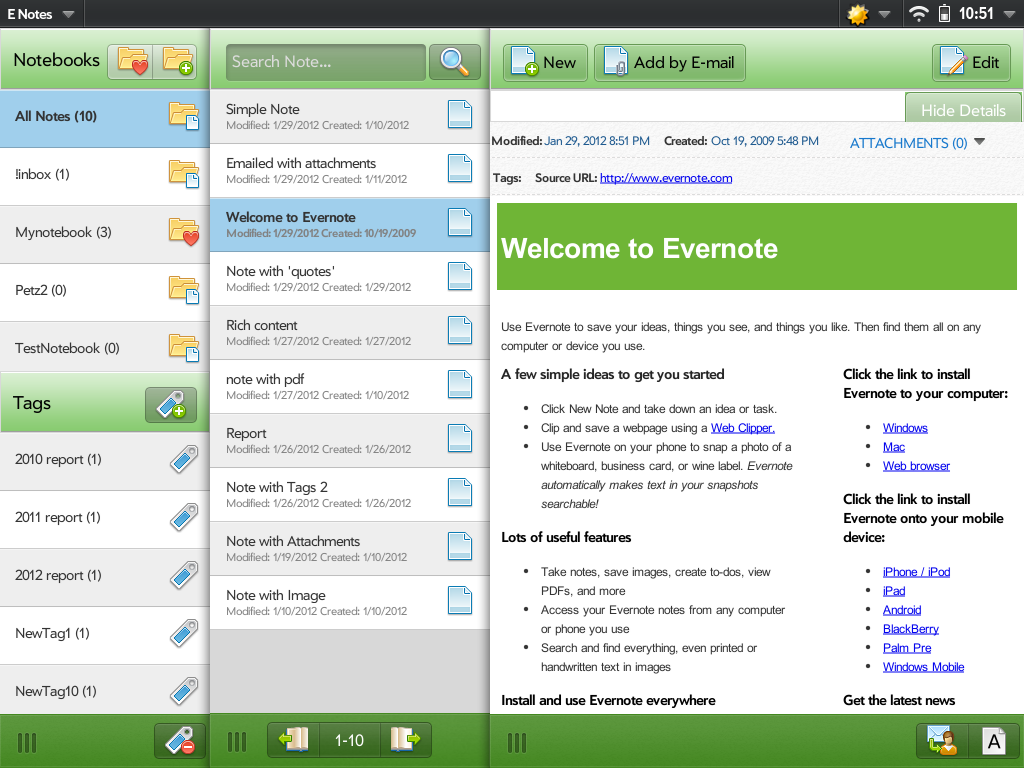Click Petz2 notebook folder icon
The width and height of the screenshot is (1024, 768).
click(184, 290)
